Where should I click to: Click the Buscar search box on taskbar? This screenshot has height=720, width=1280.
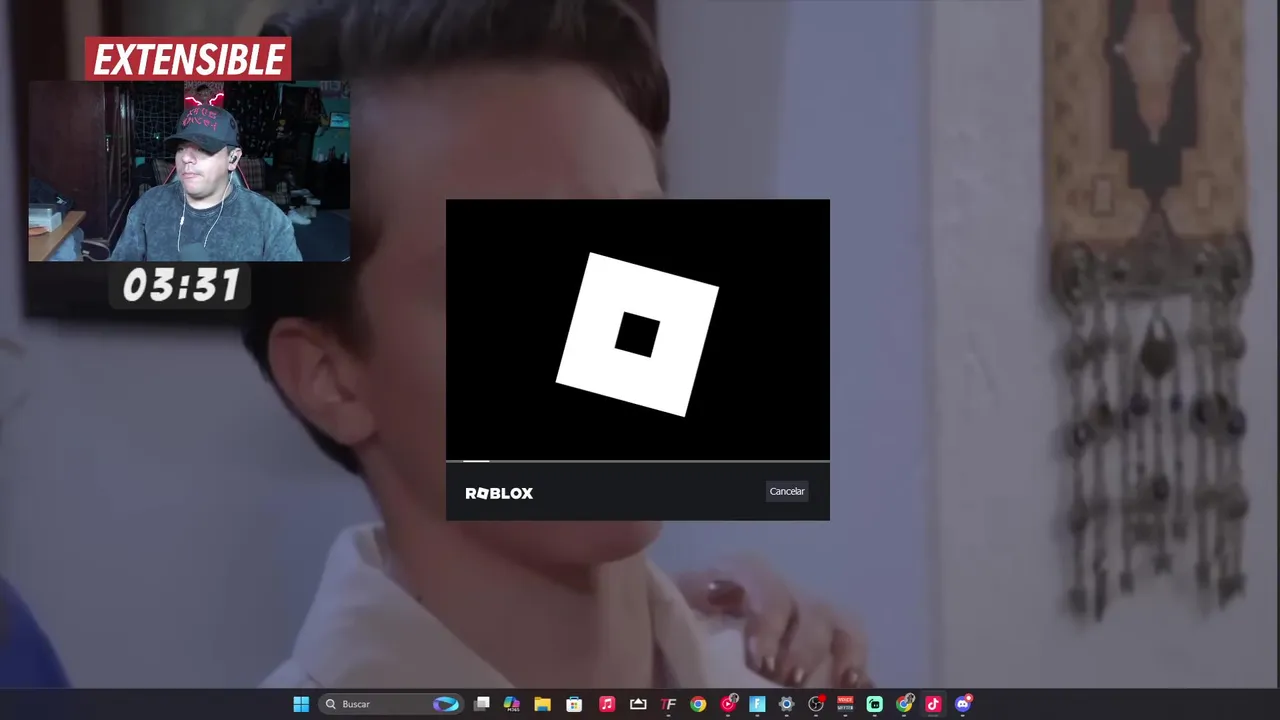pos(391,704)
